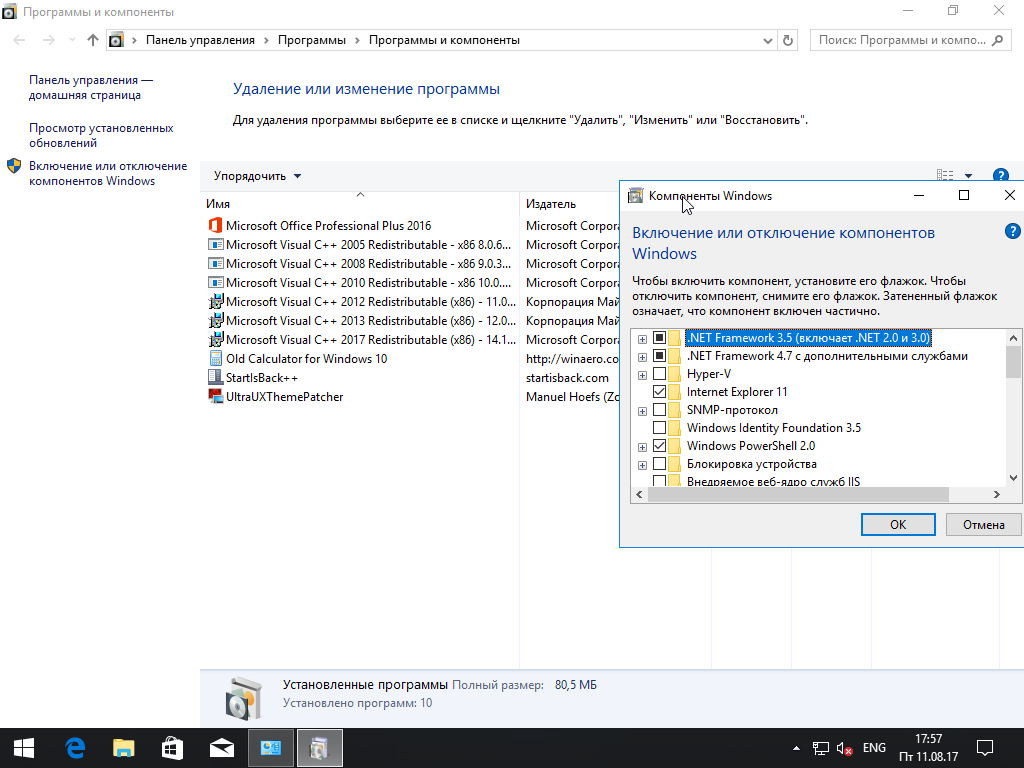The width and height of the screenshot is (1024, 768).
Task: Open the address bar history dropdown
Action: click(x=768, y=40)
